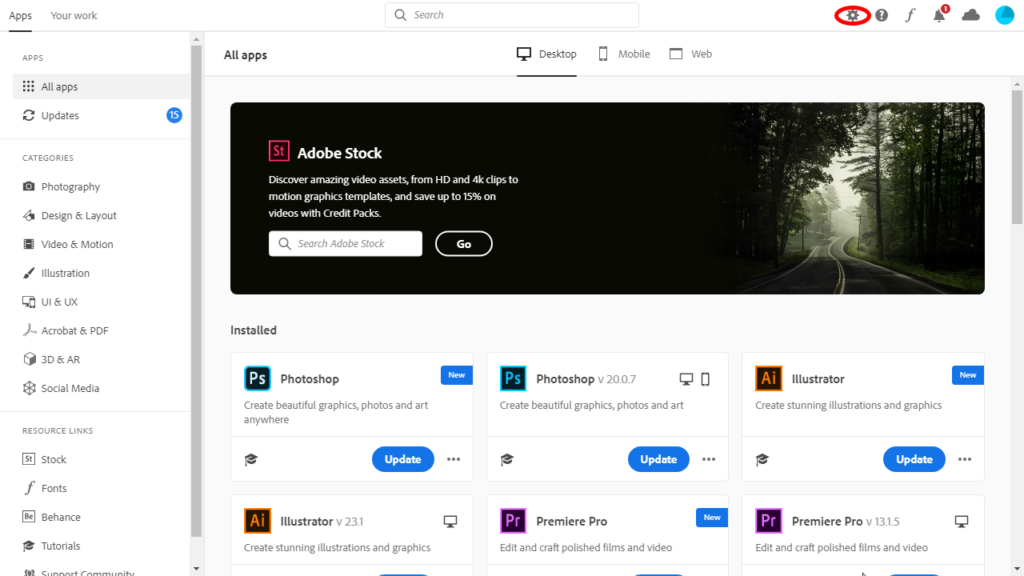Open the Fonts resource link
This screenshot has height=576, width=1024.
coord(44,488)
